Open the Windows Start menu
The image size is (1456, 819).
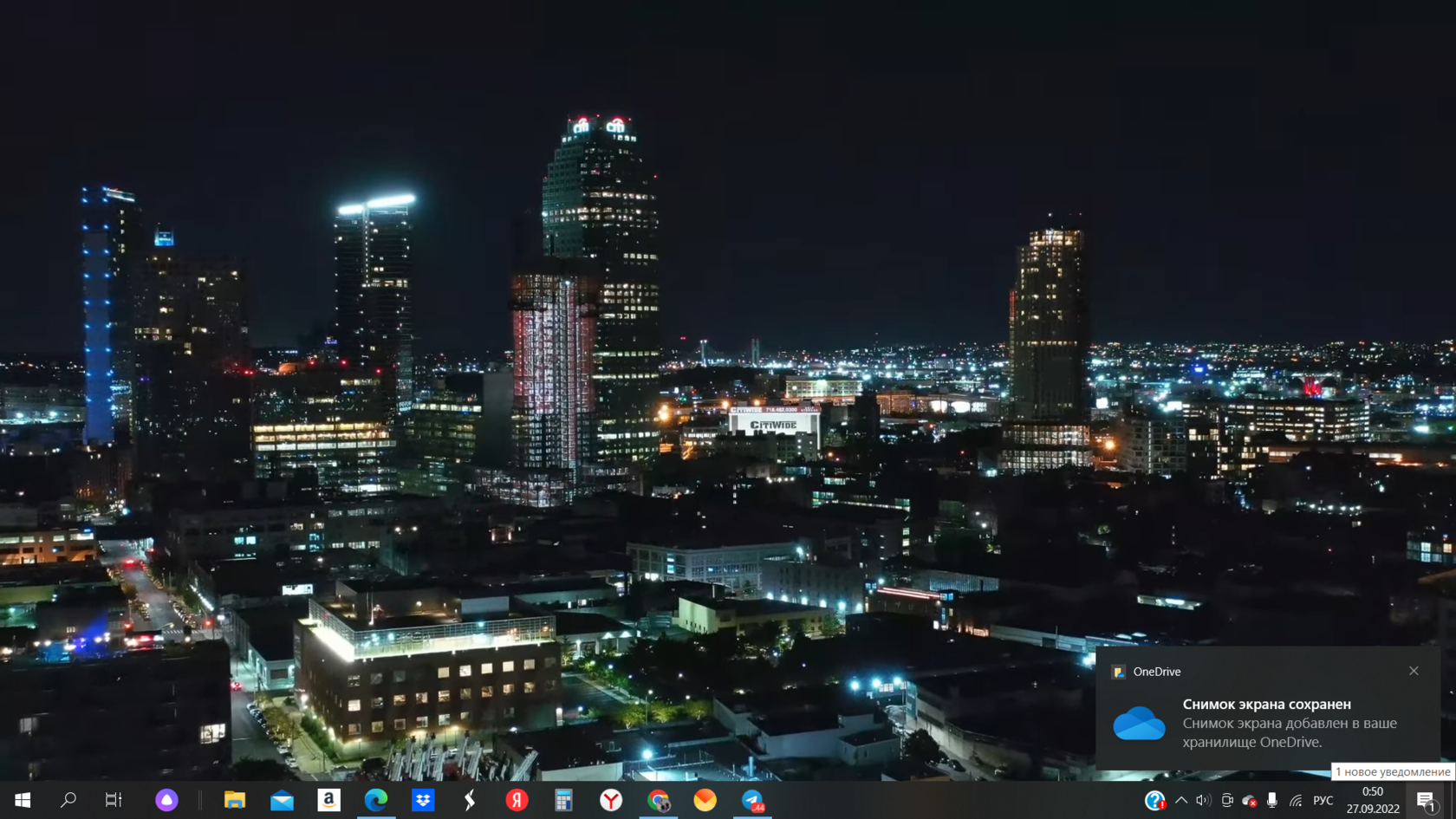(x=23, y=800)
